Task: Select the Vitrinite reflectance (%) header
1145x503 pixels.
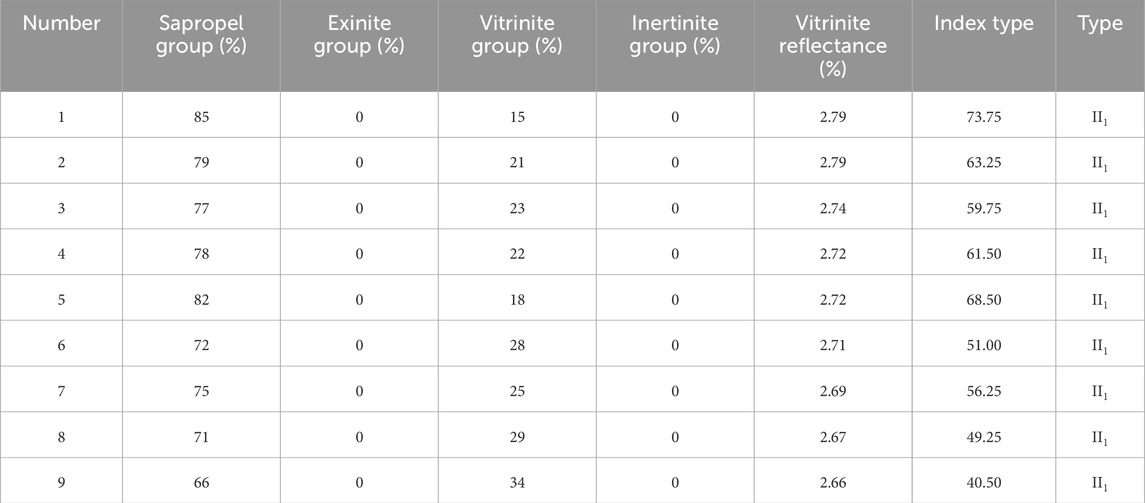Action: point(832,45)
